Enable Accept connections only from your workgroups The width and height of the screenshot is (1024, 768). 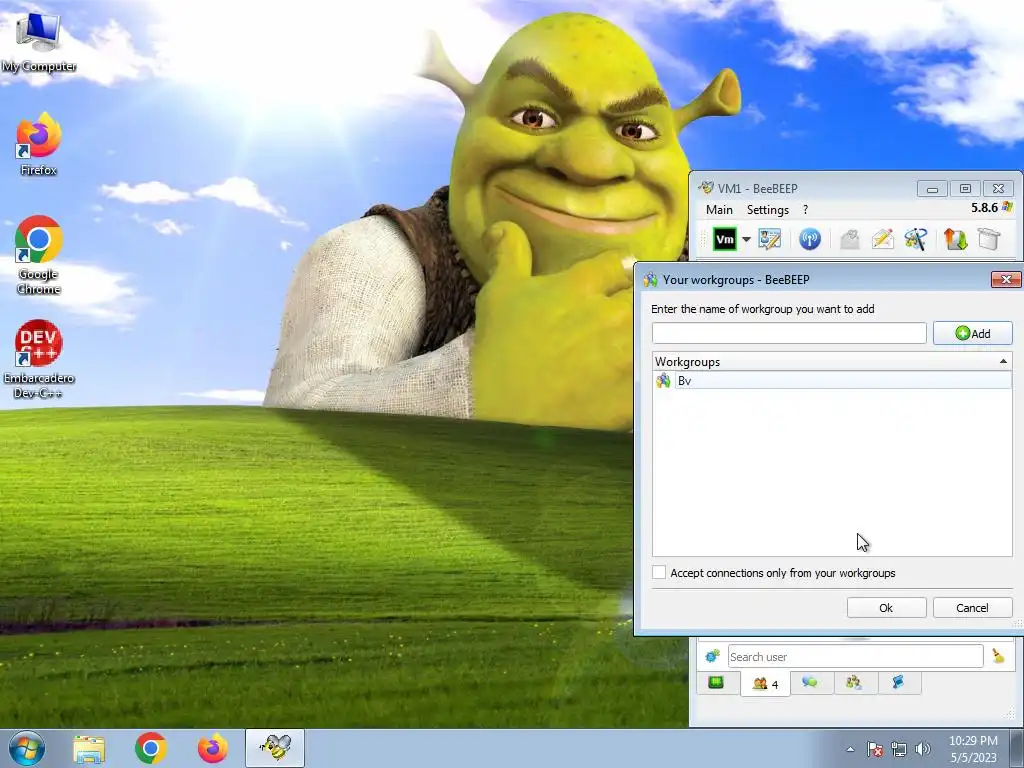tap(659, 573)
